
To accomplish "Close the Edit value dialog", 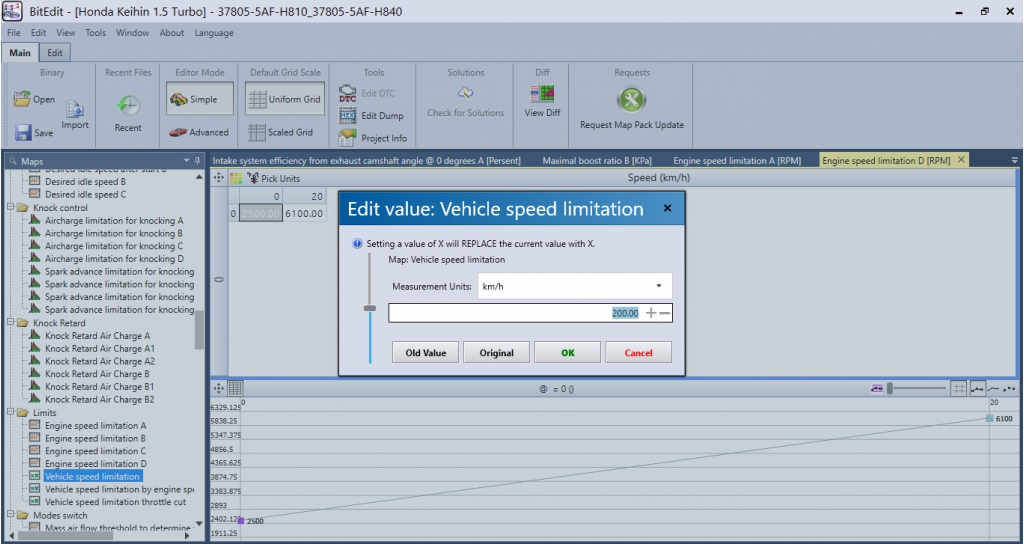I will [x=667, y=208].
